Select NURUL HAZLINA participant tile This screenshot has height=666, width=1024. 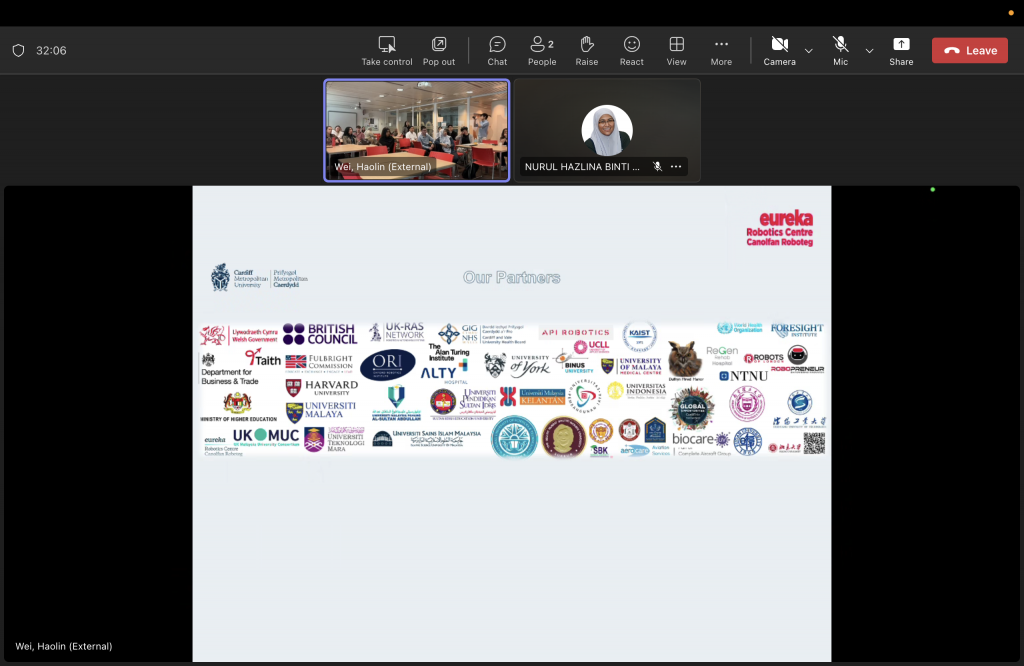pos(607,130)
